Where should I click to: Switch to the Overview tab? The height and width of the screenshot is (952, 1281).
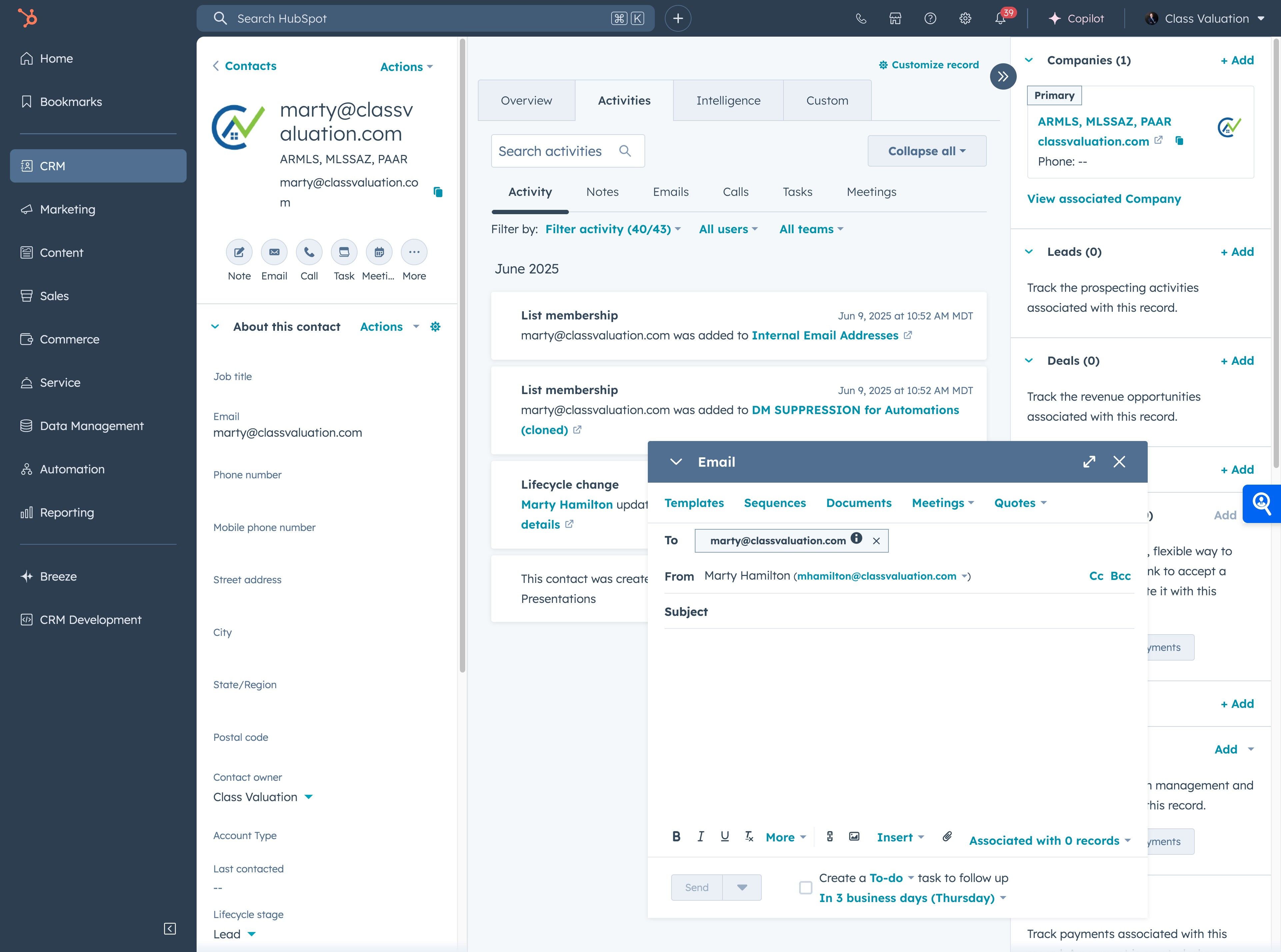[526, 101]
